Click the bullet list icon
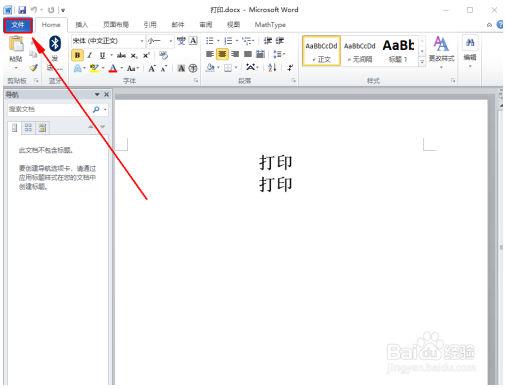This screenshot has height=388, width=506. 209,41
